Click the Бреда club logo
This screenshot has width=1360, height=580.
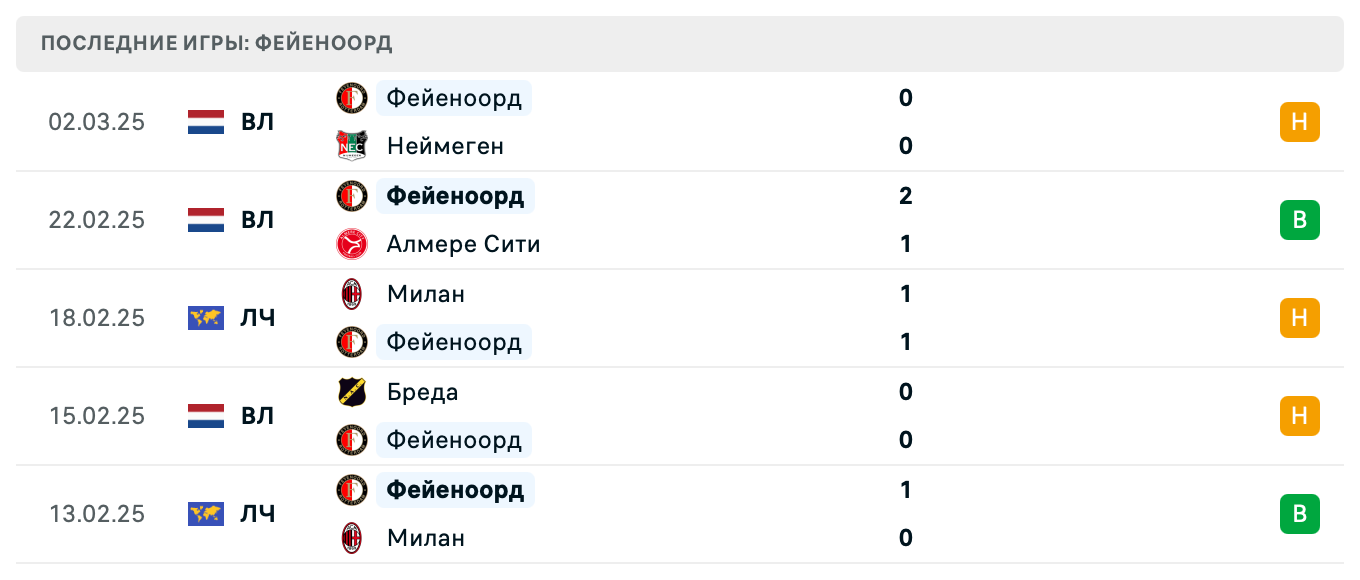(351, 392)
